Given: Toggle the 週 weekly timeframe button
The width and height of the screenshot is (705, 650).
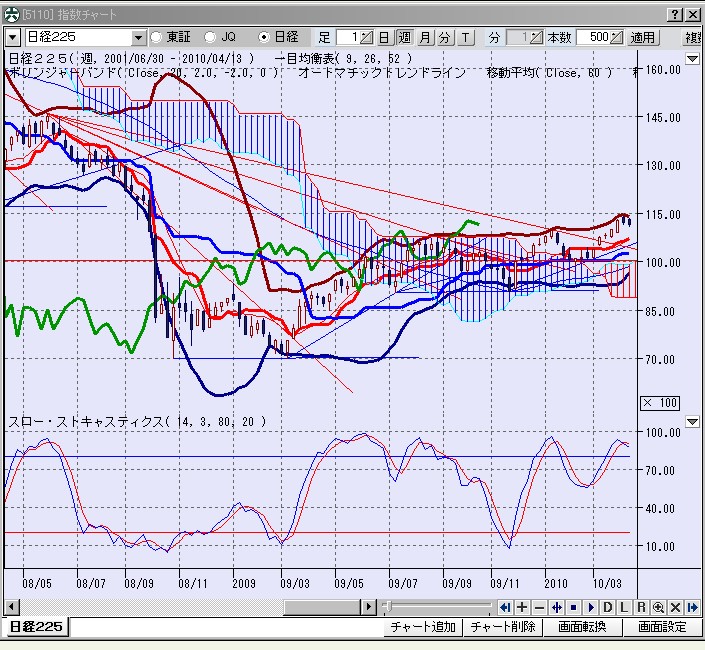Looking at the screenshot, I should (x=404, y=37).
